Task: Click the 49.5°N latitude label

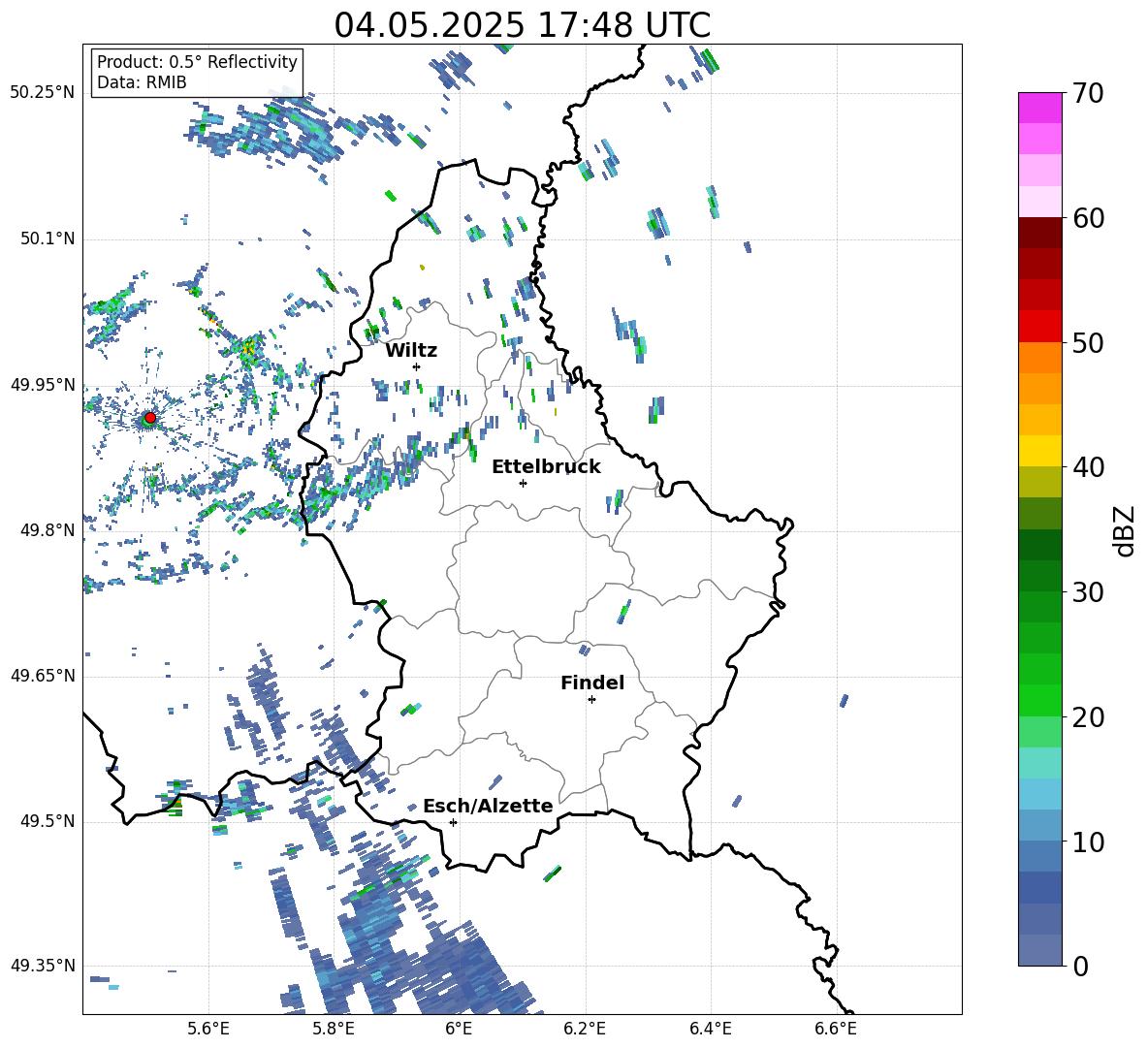Action: [x=48, y=821]
